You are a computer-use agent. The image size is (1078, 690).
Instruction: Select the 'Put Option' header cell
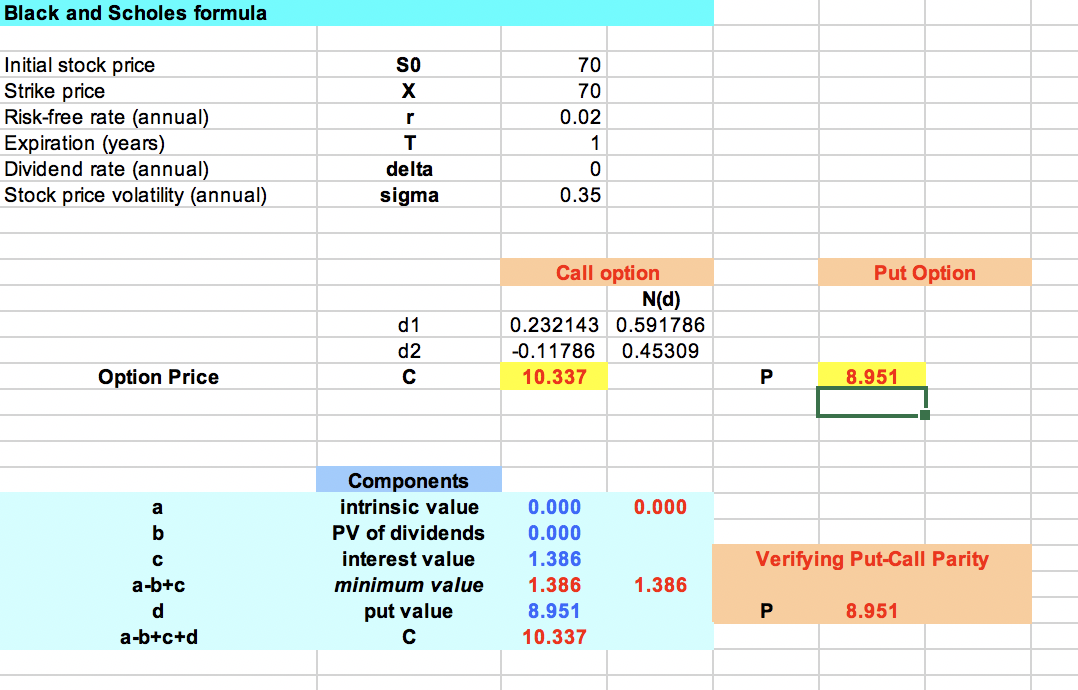[x=925, y=273]
